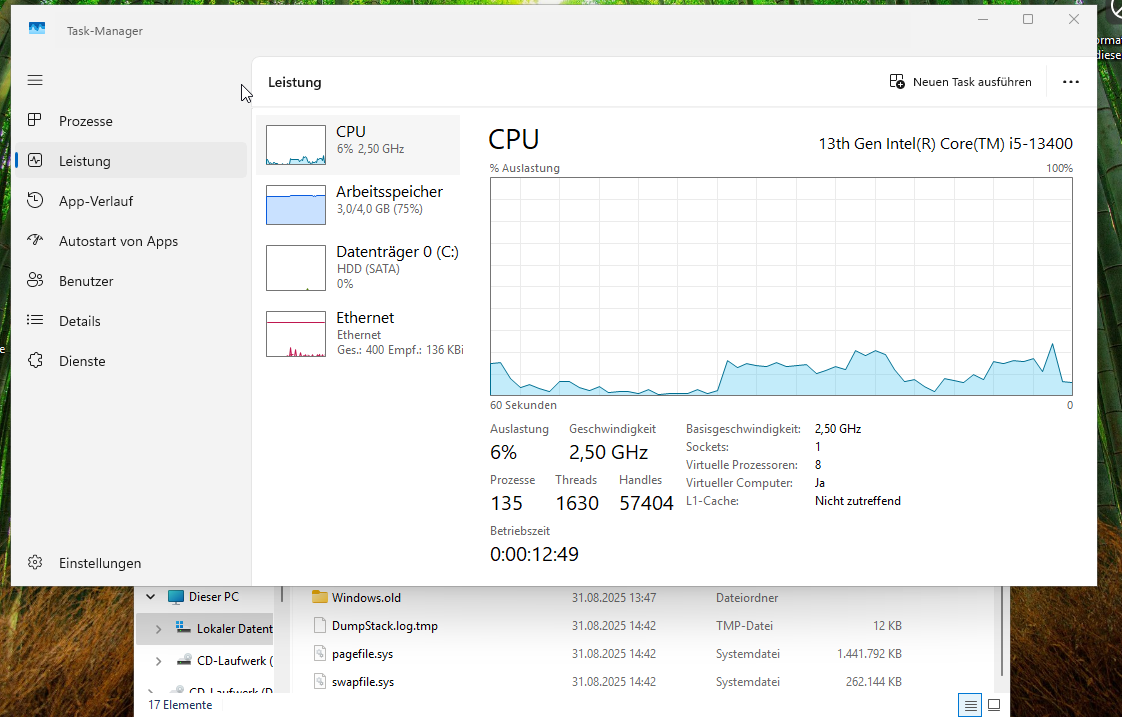Click the Ethernet mini graph thumbnail

[296, 333]
